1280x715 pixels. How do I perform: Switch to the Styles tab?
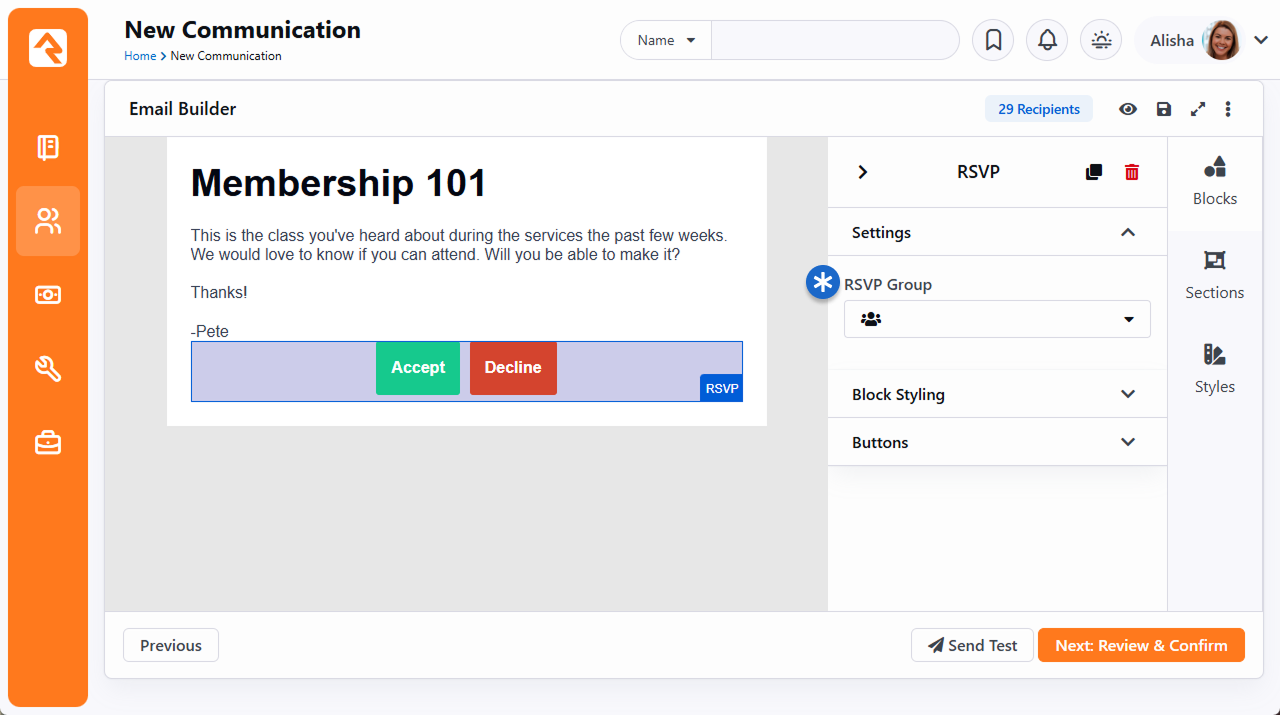click(1214, 368)
